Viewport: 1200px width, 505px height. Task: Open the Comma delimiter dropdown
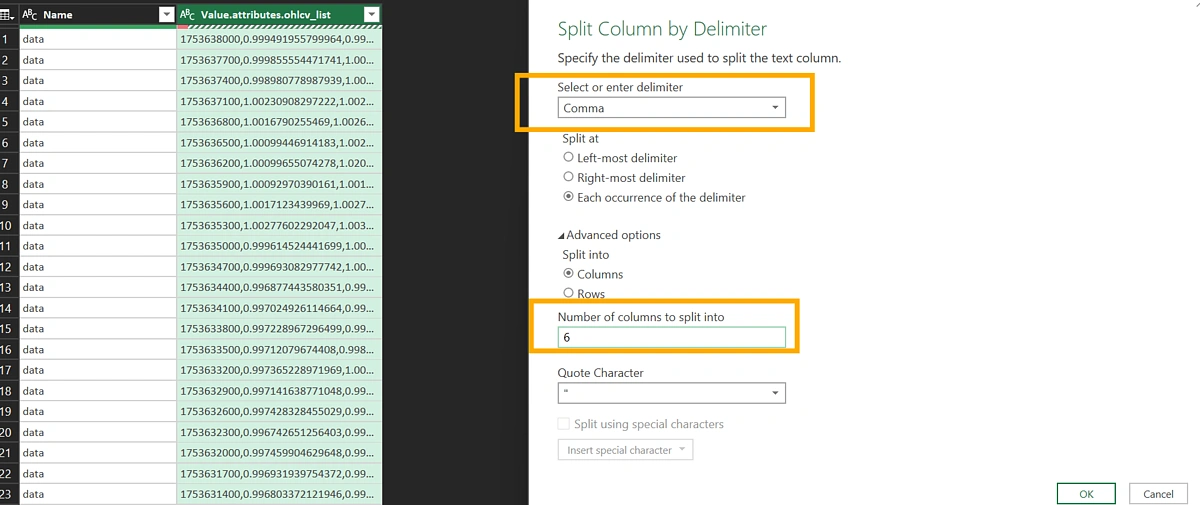point(774,108)
